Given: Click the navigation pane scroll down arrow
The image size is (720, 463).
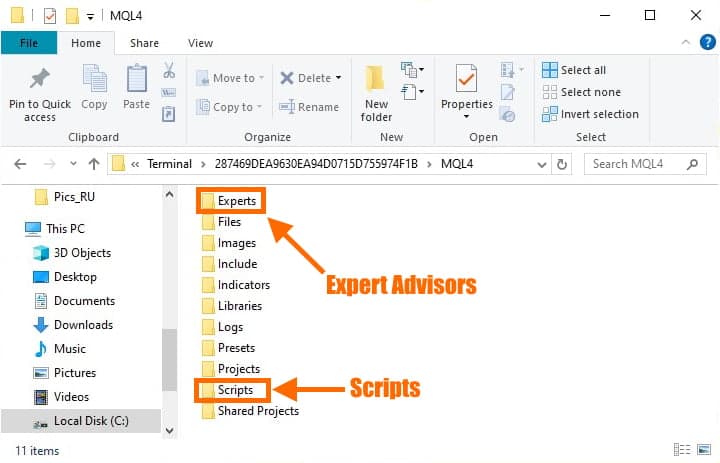Looking at the screenshot, I should pos(169,430).
